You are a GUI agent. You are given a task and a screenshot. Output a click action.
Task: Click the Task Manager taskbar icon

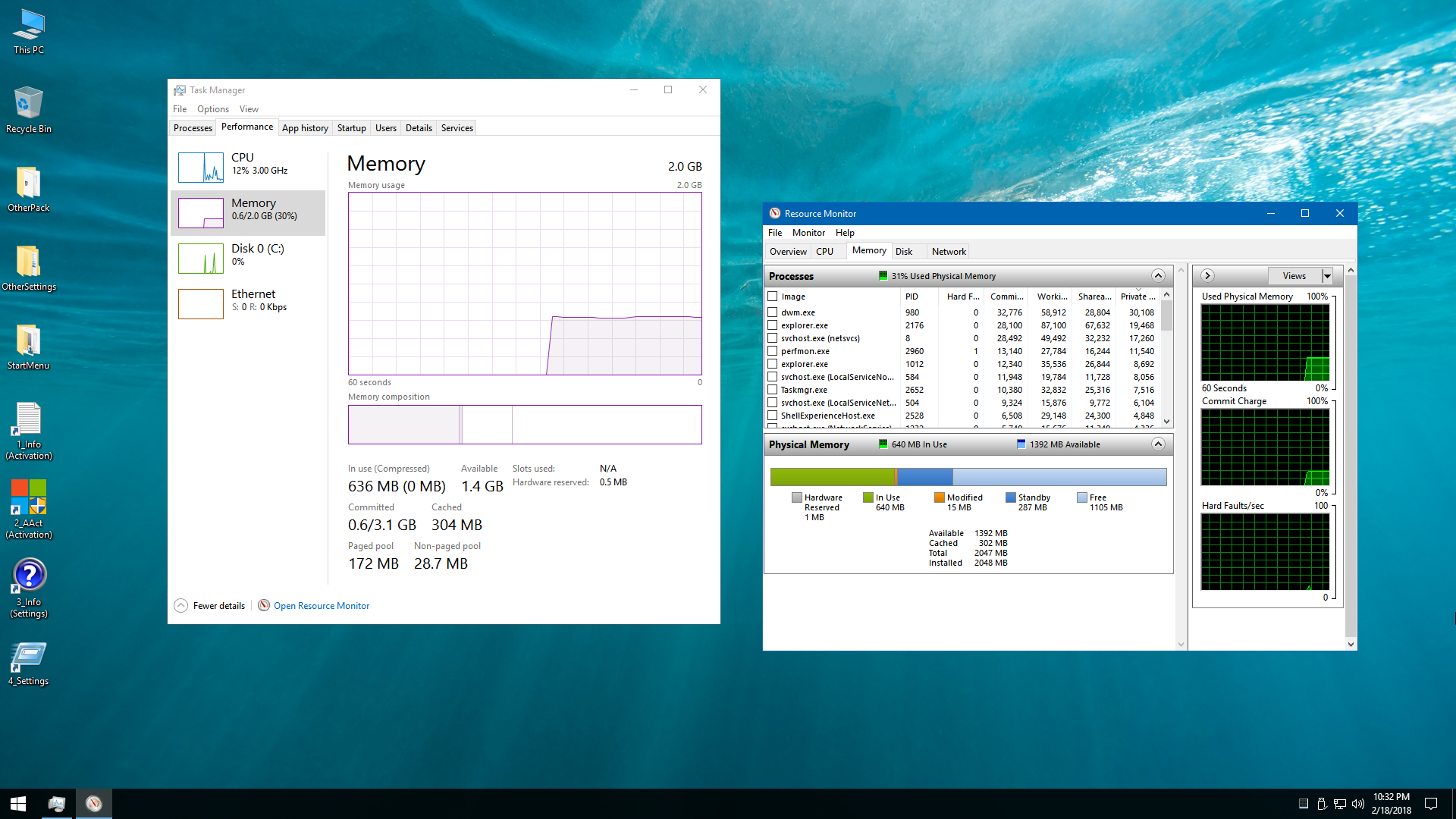tap(57, 804)
